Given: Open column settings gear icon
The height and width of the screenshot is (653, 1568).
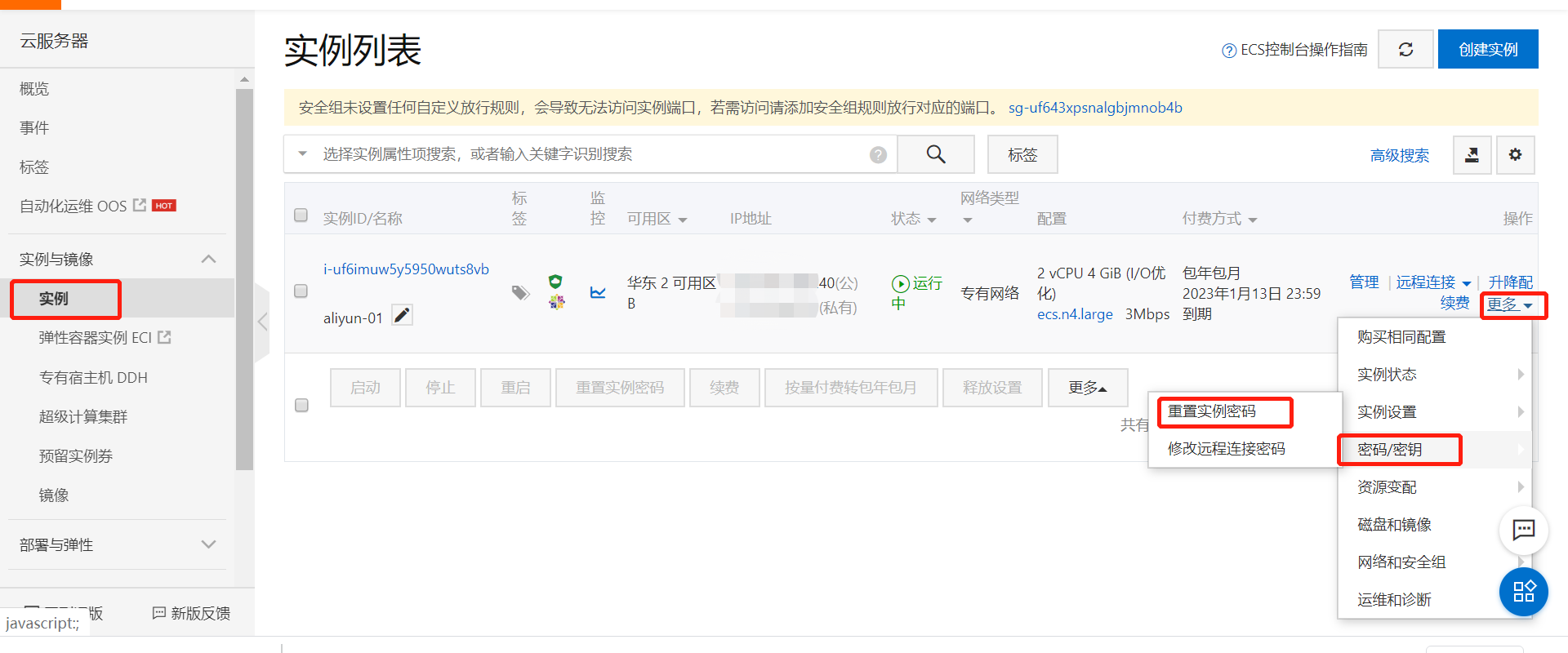Looking at the screenshot, I should pyautogui.click(x=1515, y=154).
